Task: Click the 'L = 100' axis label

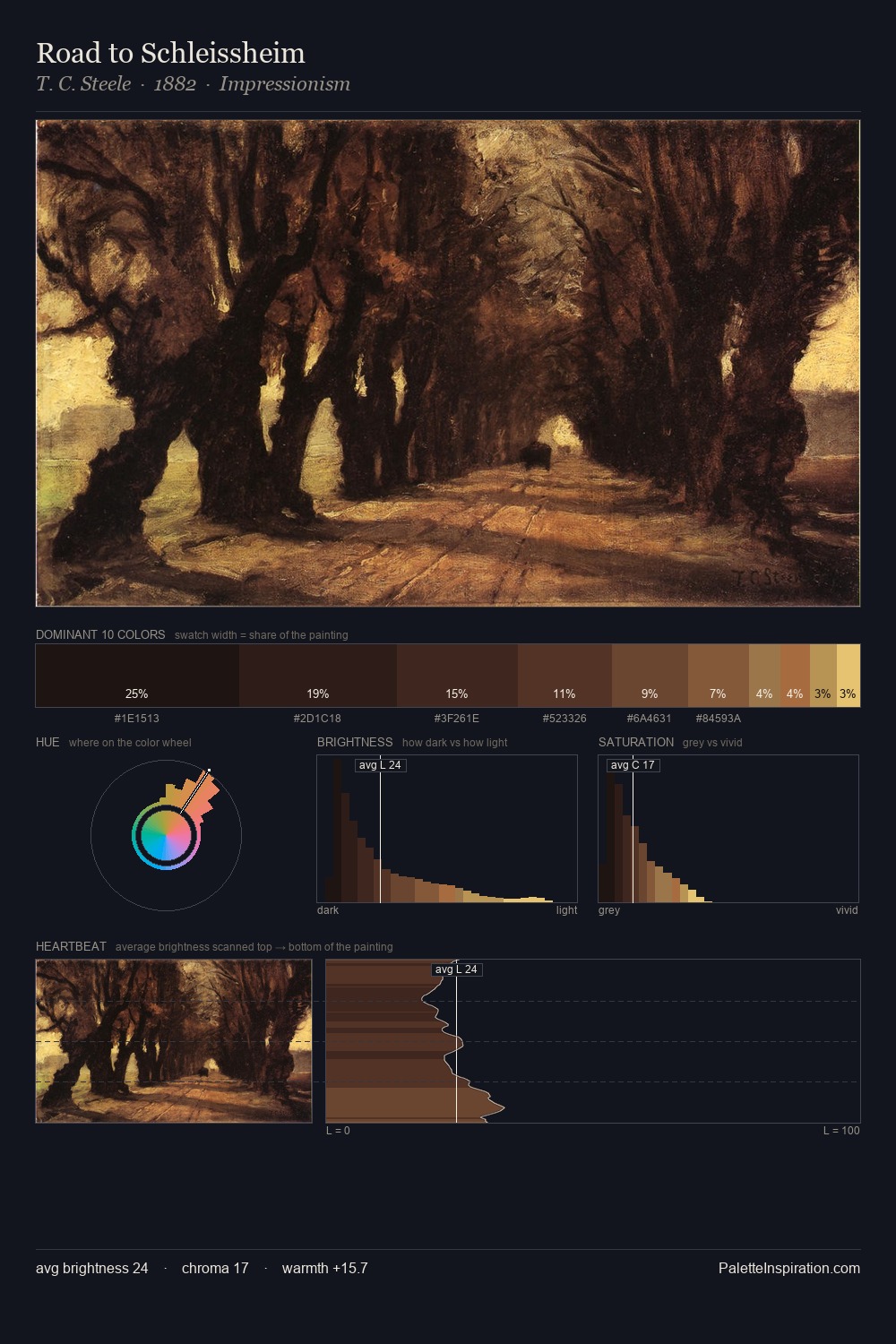Action: pyautogui.click(x=841, y=1131)
